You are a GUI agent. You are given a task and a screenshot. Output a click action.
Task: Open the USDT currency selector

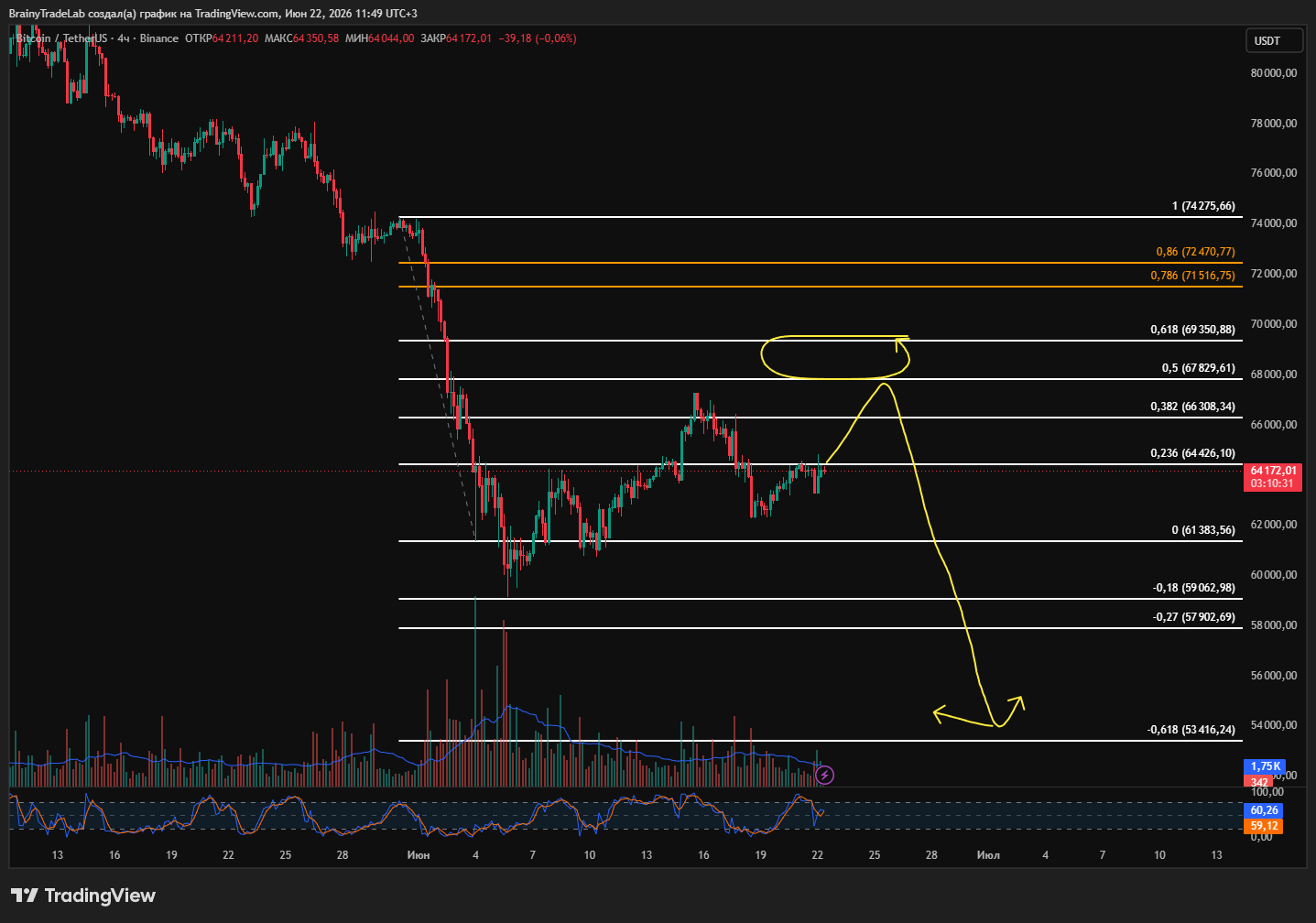coord(1273,41)
